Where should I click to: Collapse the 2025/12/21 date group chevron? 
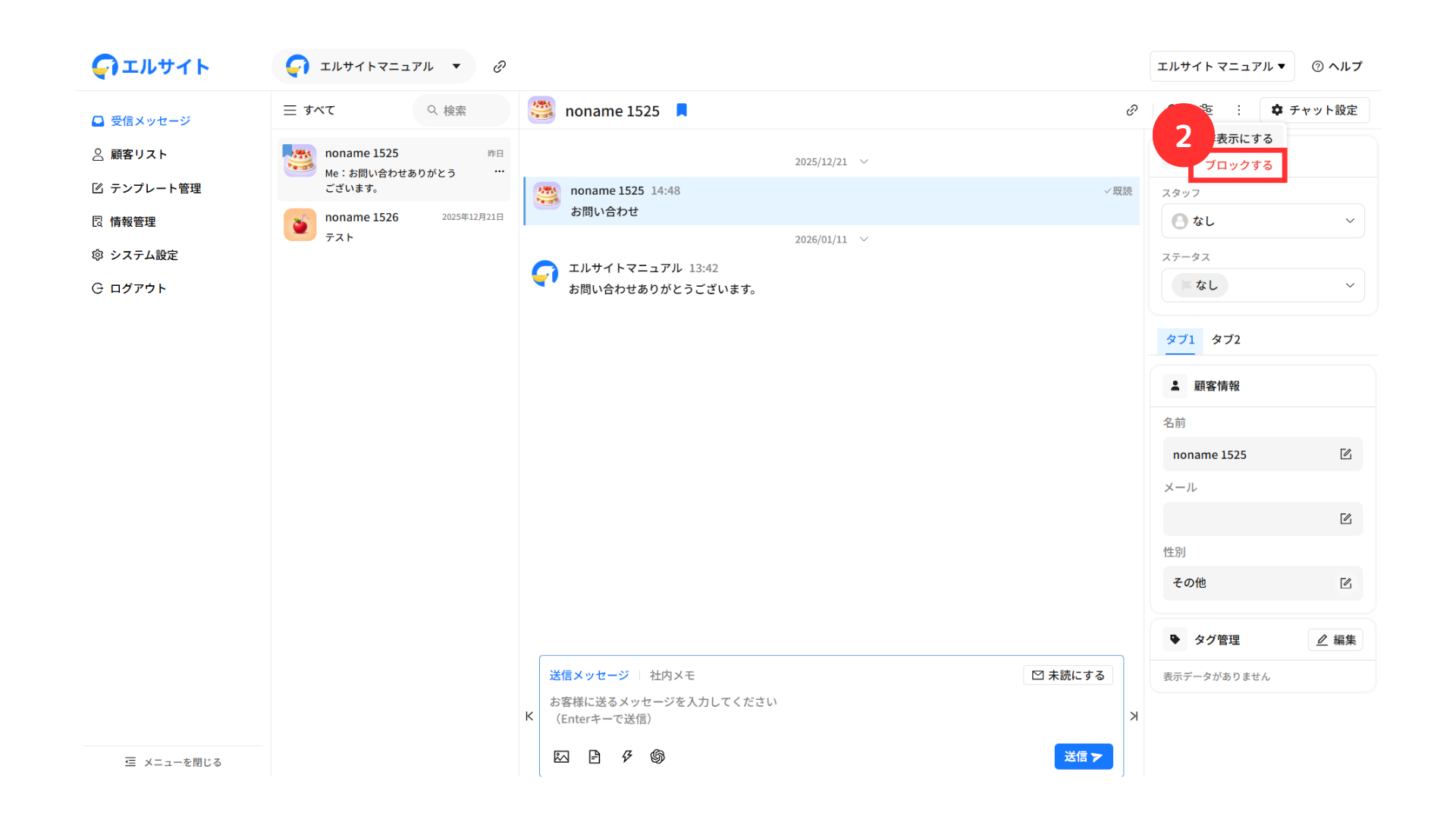(x=864, y=162)
